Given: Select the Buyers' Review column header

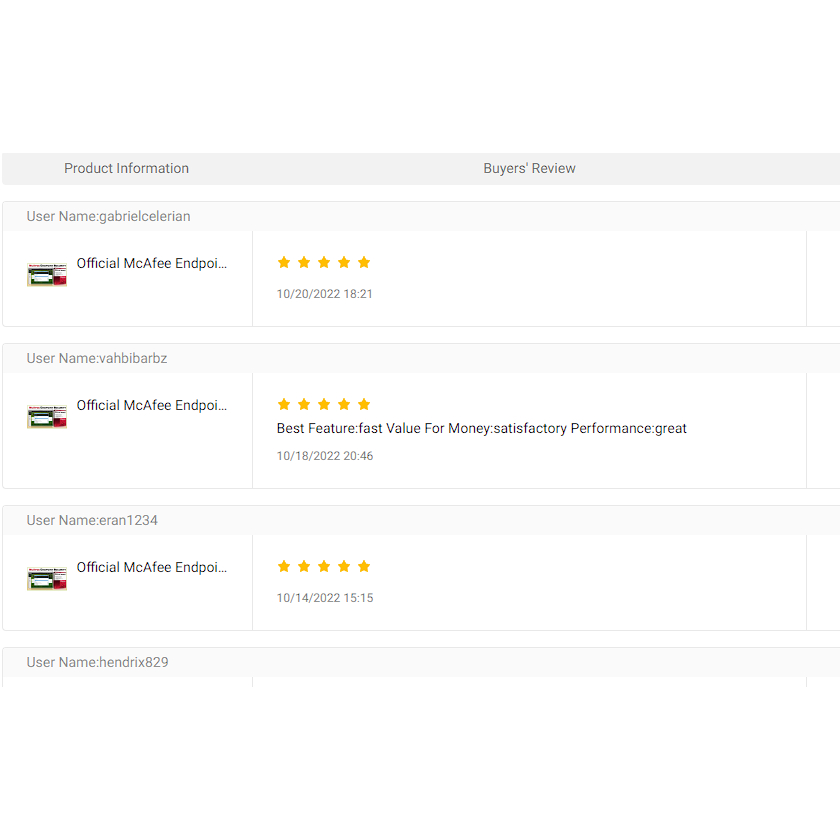Looking at the screenshot, I should coord(529,168).
